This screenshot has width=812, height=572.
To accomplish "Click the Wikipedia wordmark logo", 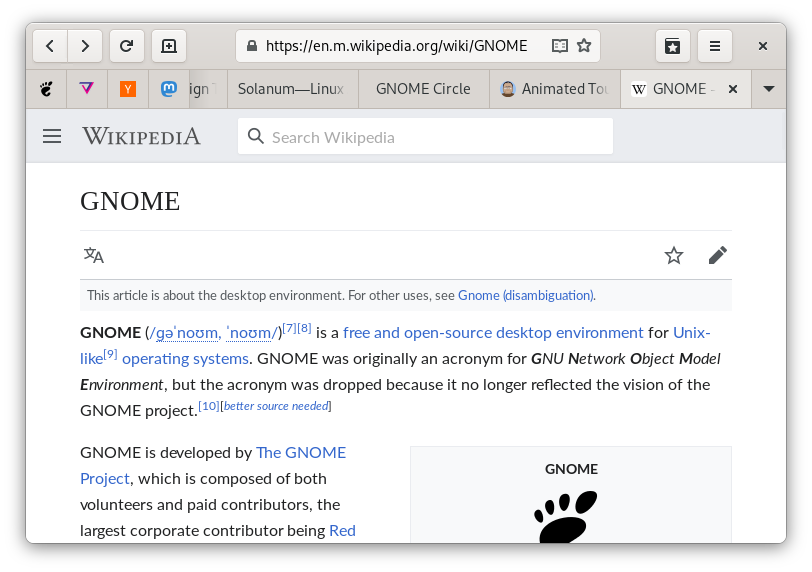I will point(141,137).
